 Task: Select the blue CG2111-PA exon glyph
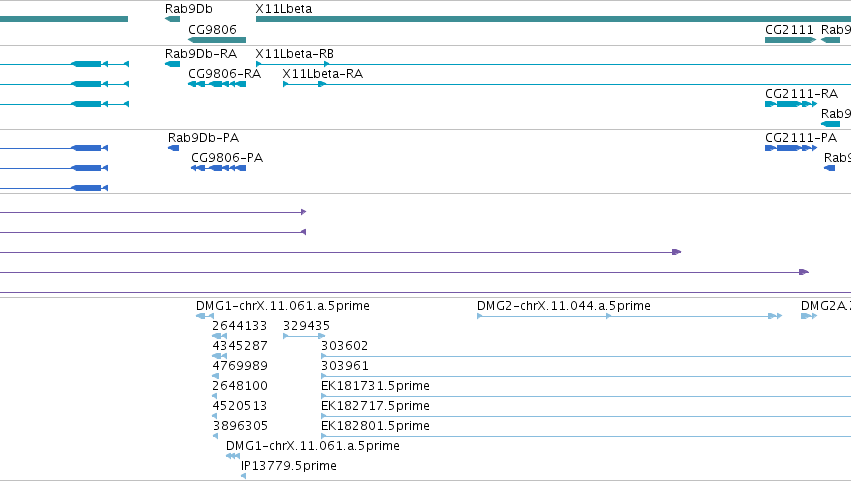coord(791,148)
